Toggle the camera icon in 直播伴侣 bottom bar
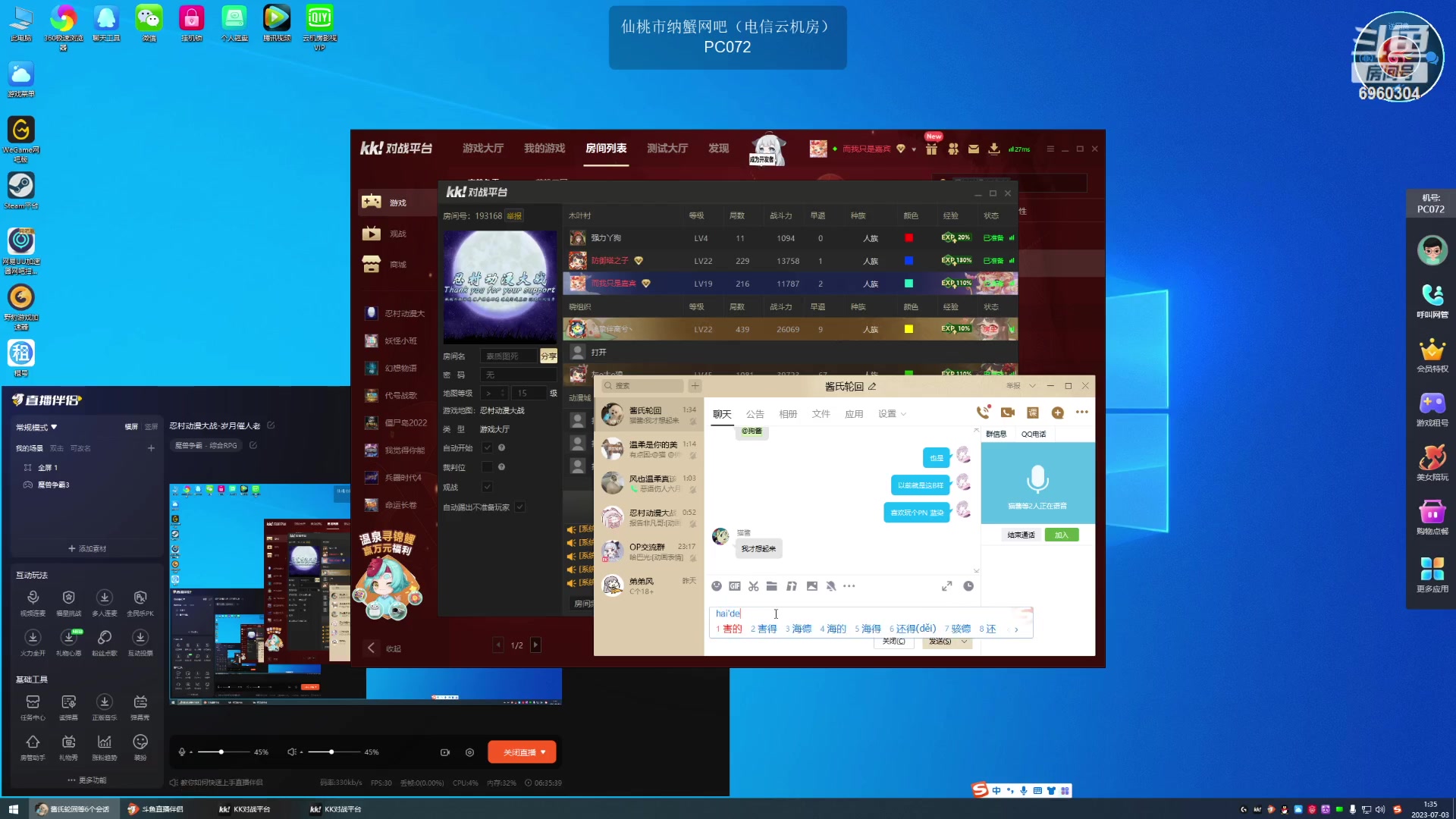 (445, 752)
